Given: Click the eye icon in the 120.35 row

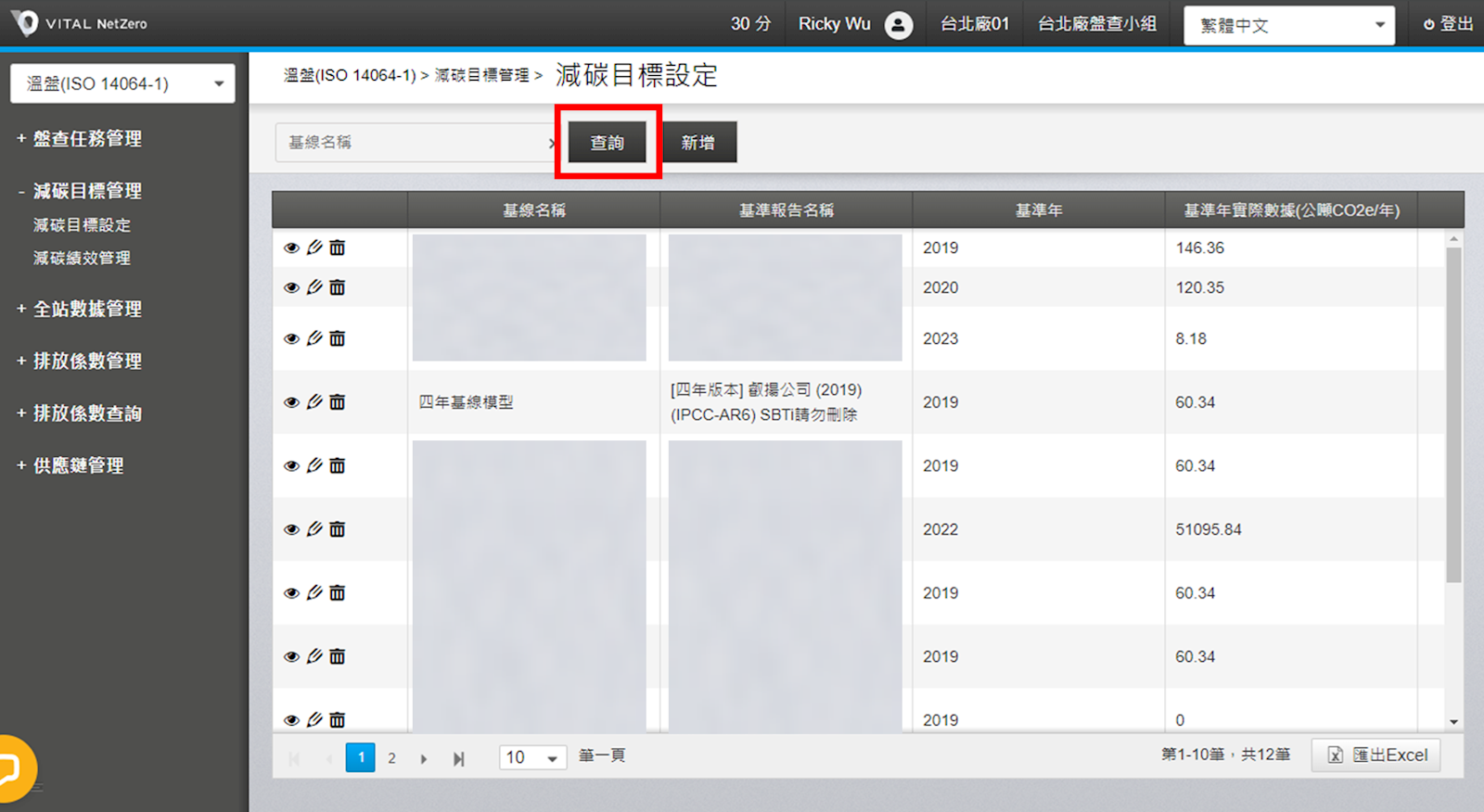Looking at the screenshot, I should pos(291,287).
